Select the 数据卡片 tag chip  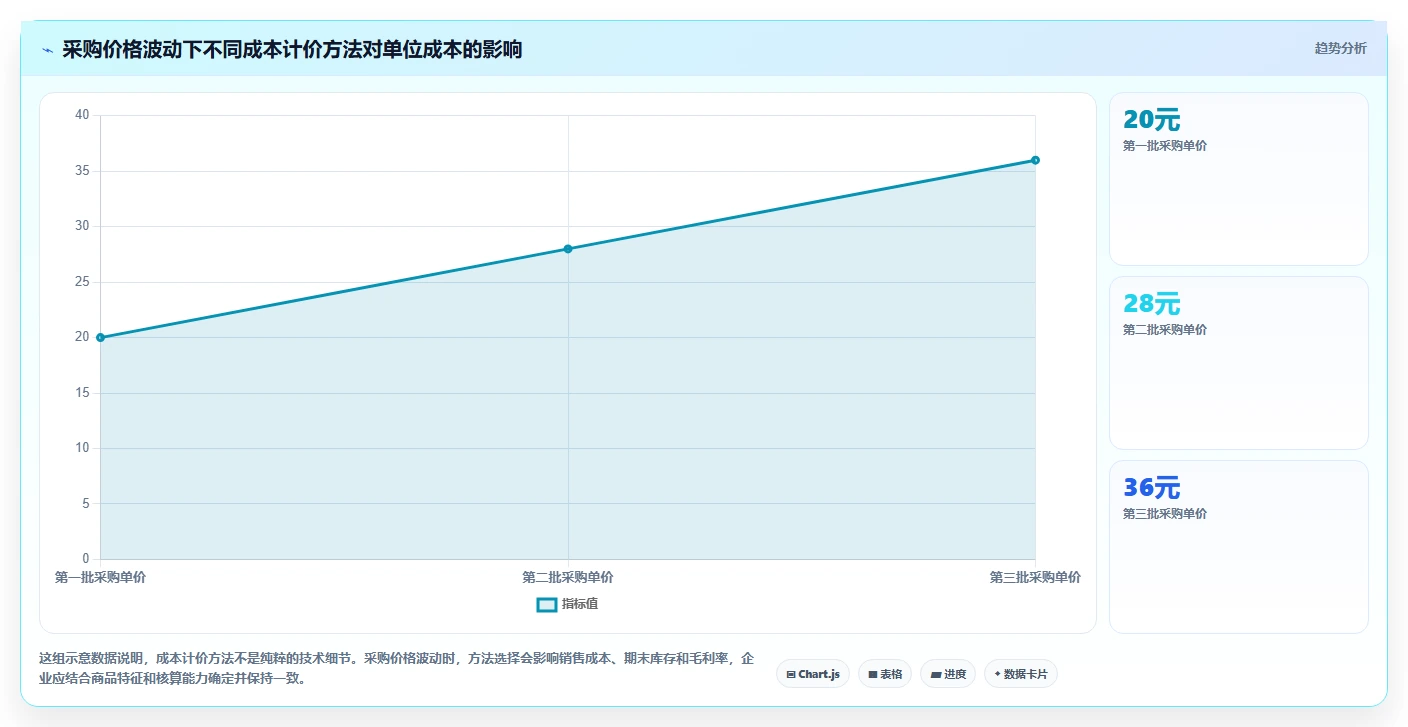coord(1021,674)
